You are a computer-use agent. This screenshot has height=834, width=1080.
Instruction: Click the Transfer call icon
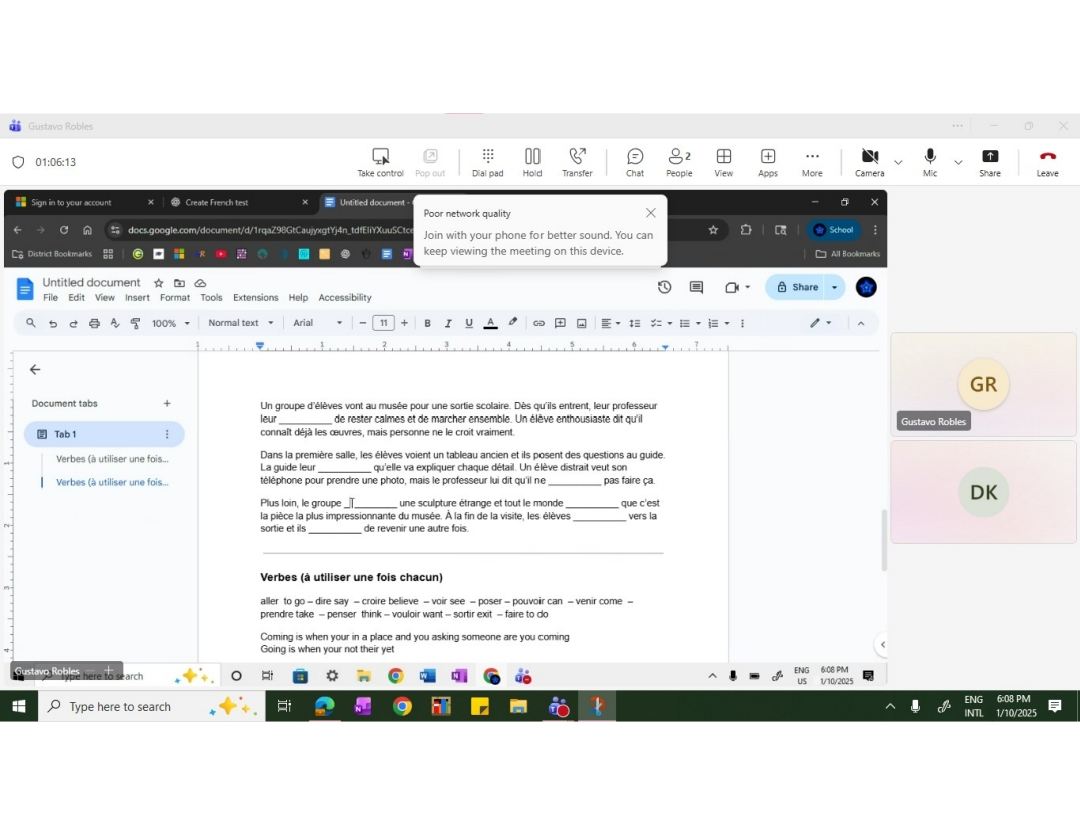pyautogui.click(x=577, y=163)
